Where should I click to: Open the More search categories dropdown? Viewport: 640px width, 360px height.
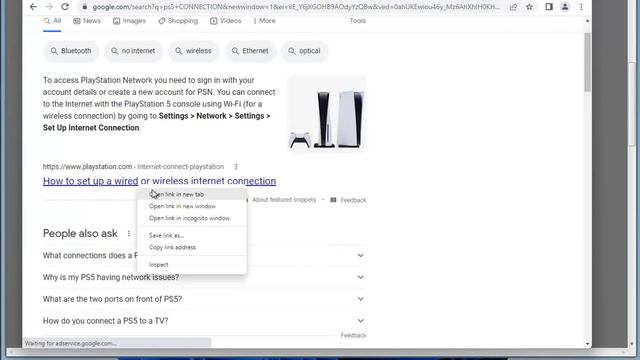point(264,21)
